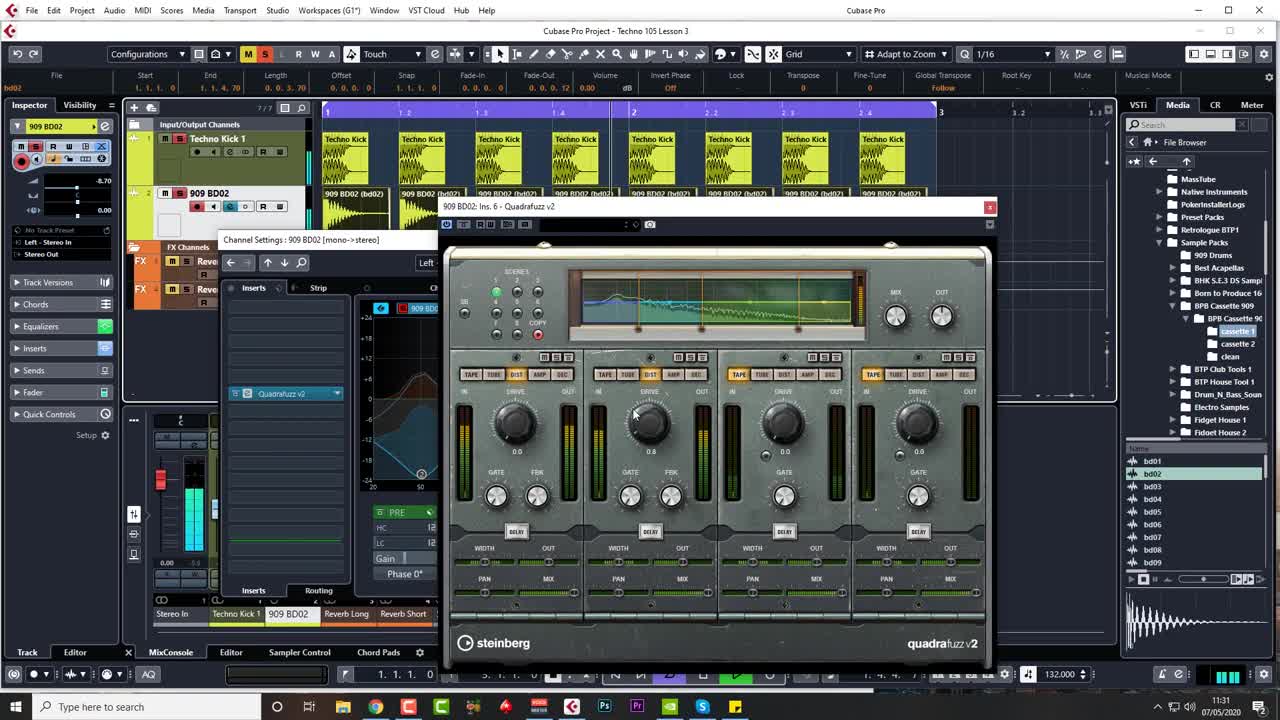Expand Track Versions section in Inspector
The width and height of the screenshot is (1280, 720).
coord(62,283)
